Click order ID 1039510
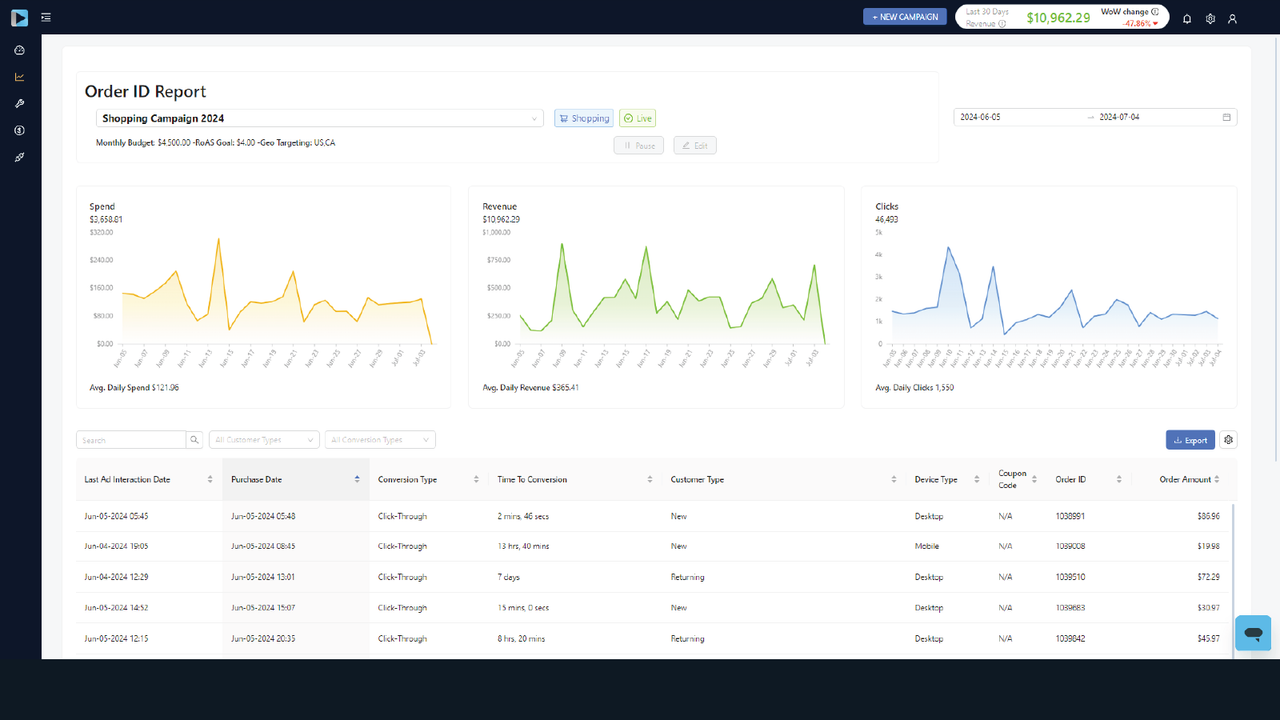This screenshot has height=720, width=1280. pyautogui.click(x=1070, y=577)
